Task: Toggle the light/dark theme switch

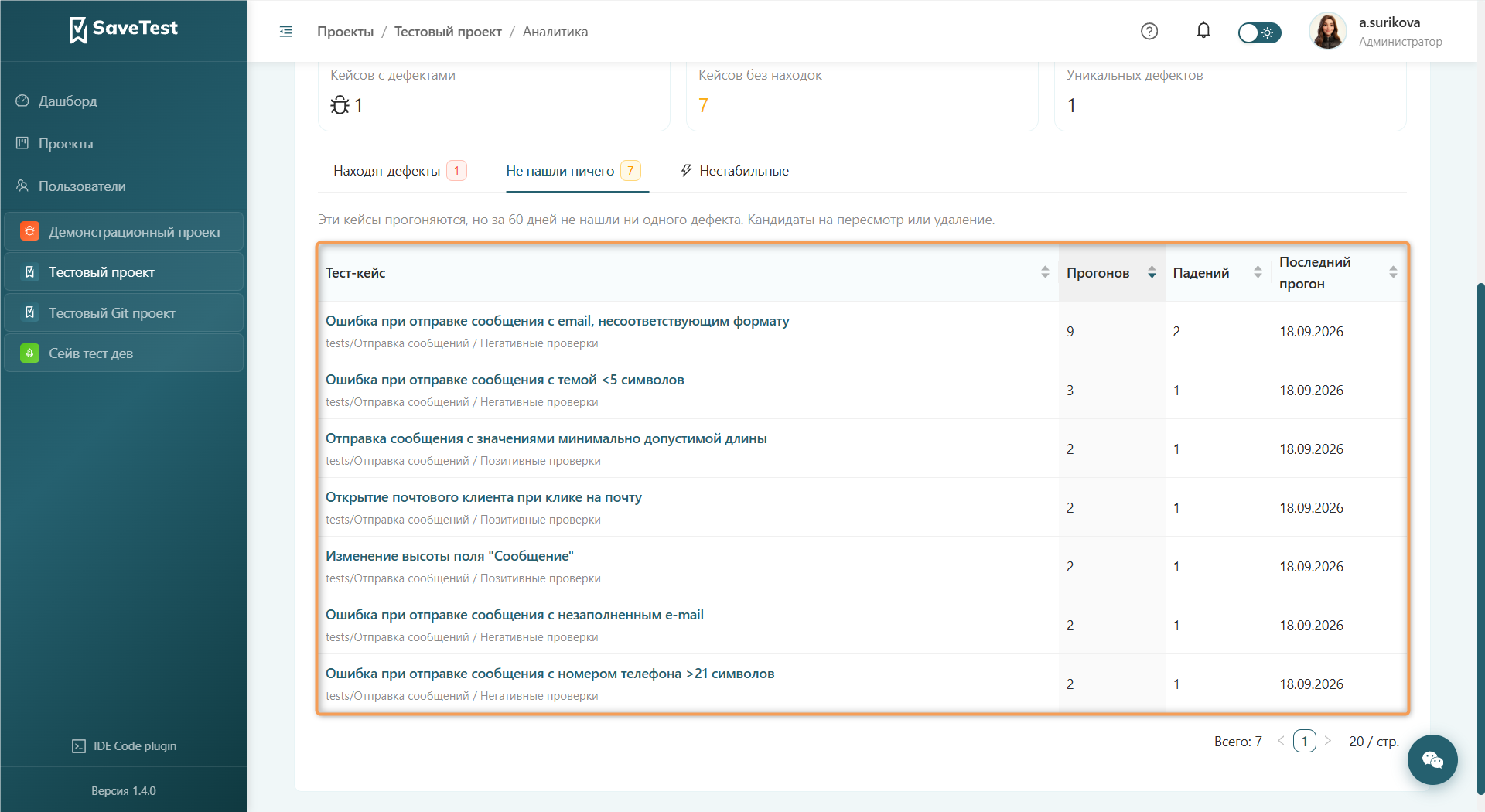Action: pos(1259,32)
